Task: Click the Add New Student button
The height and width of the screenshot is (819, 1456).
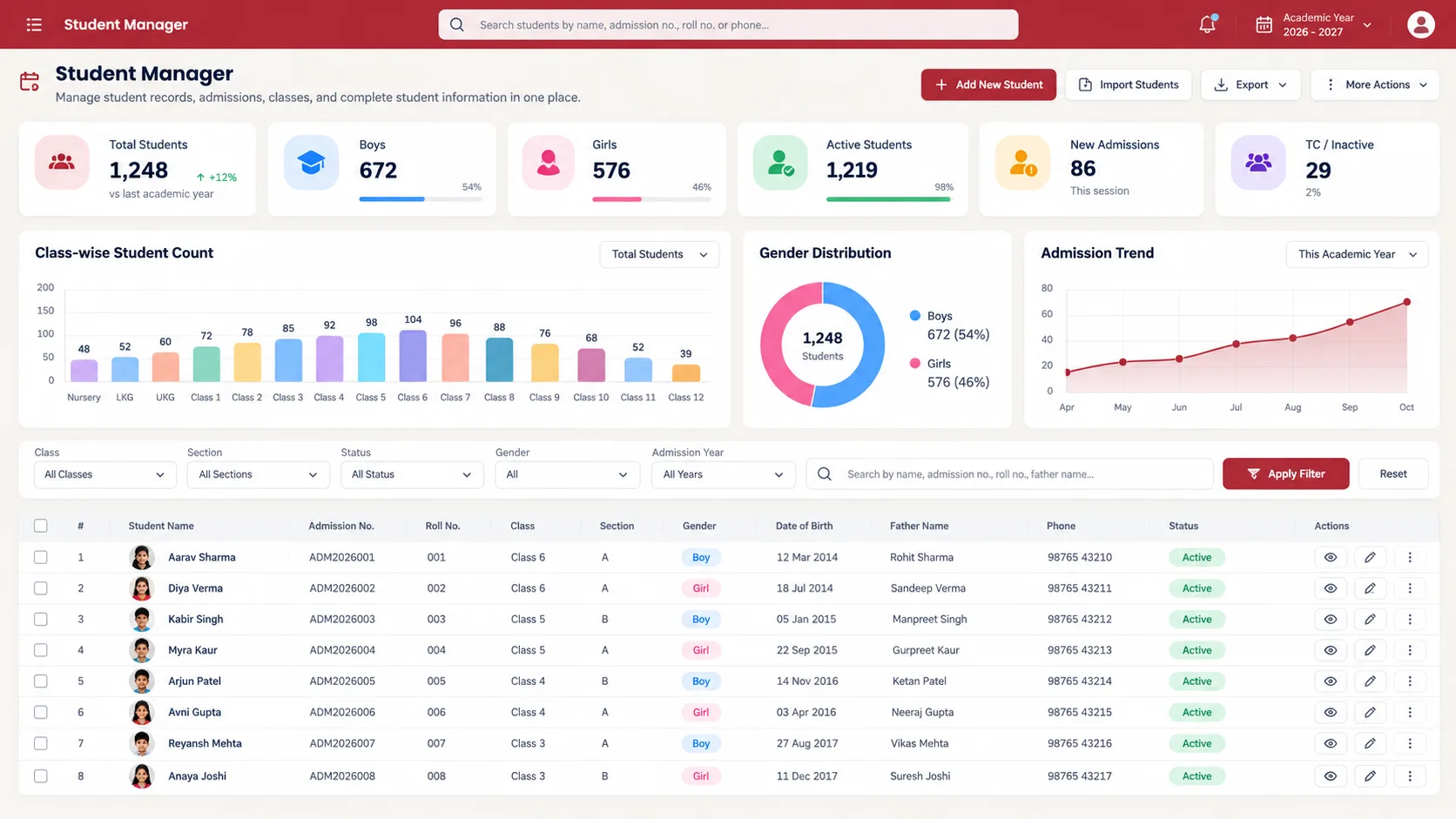Action: point(988,84)
